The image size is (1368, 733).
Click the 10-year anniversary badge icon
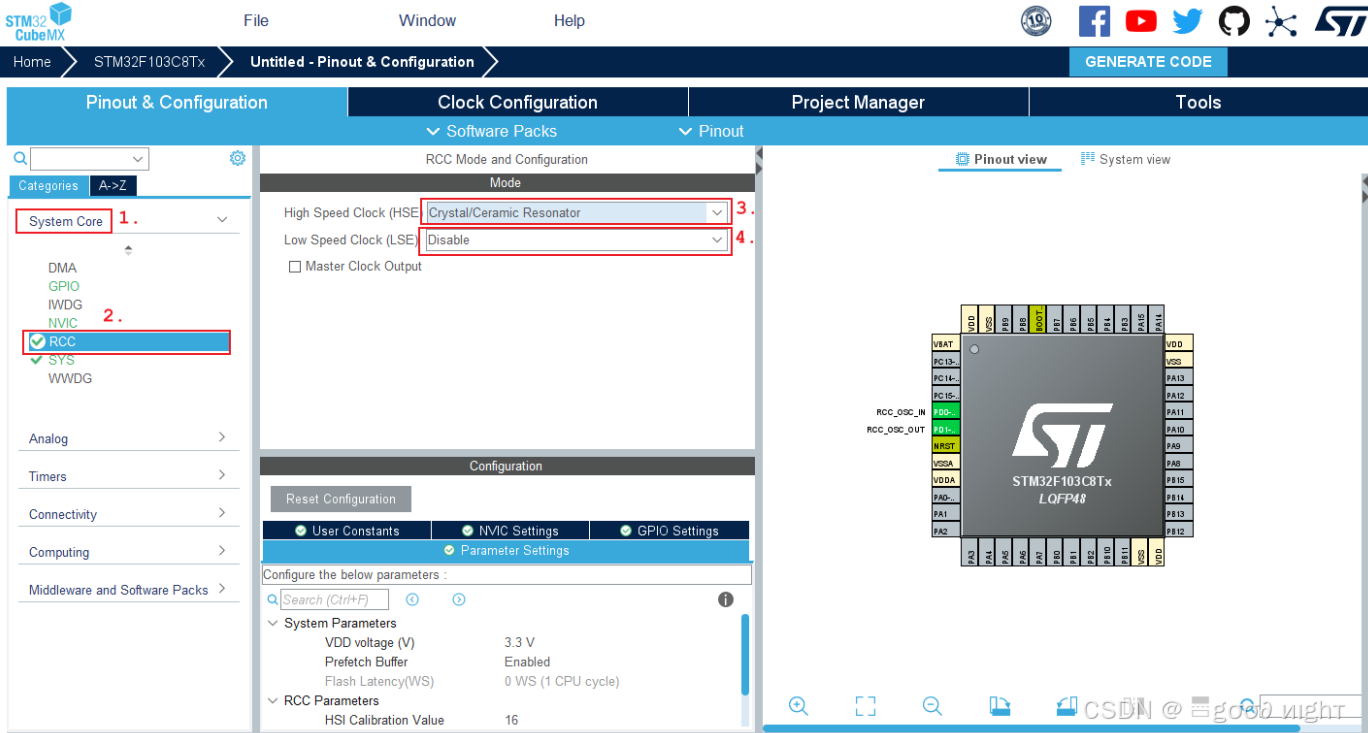coord(1036,21)
